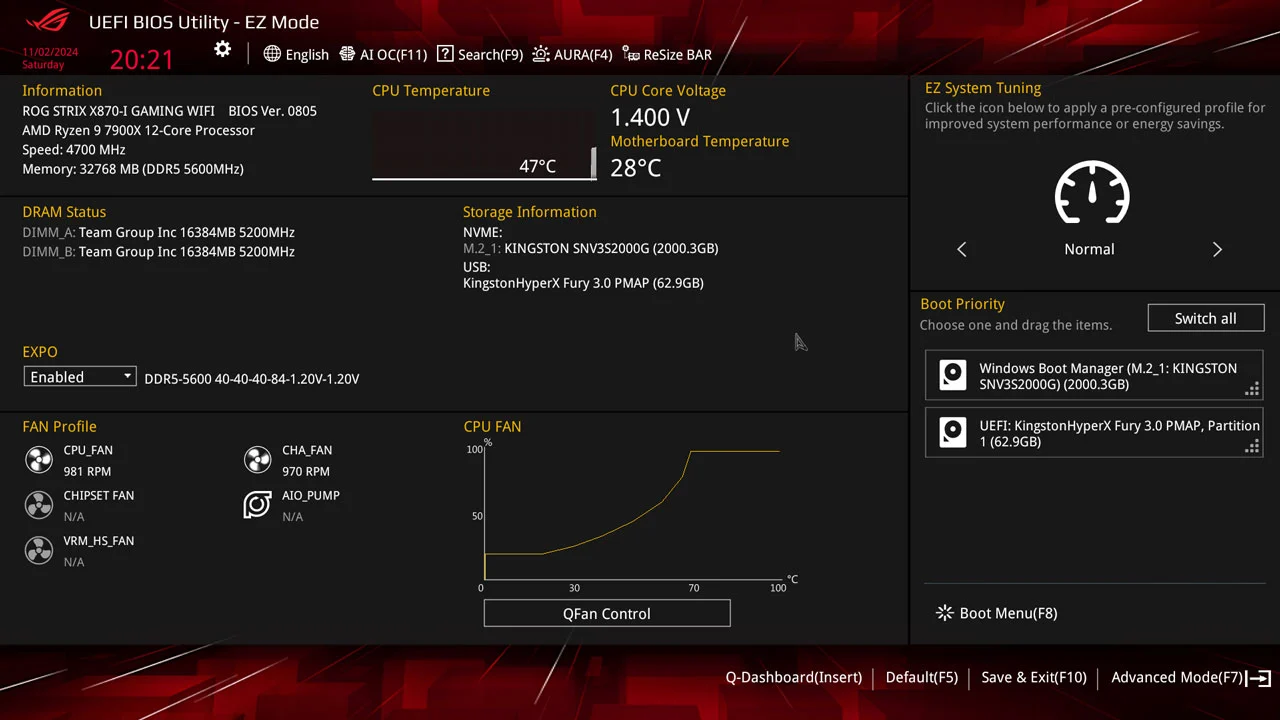
Task: Click the AIO_PUMP icon
Action: tap(257, 505)
